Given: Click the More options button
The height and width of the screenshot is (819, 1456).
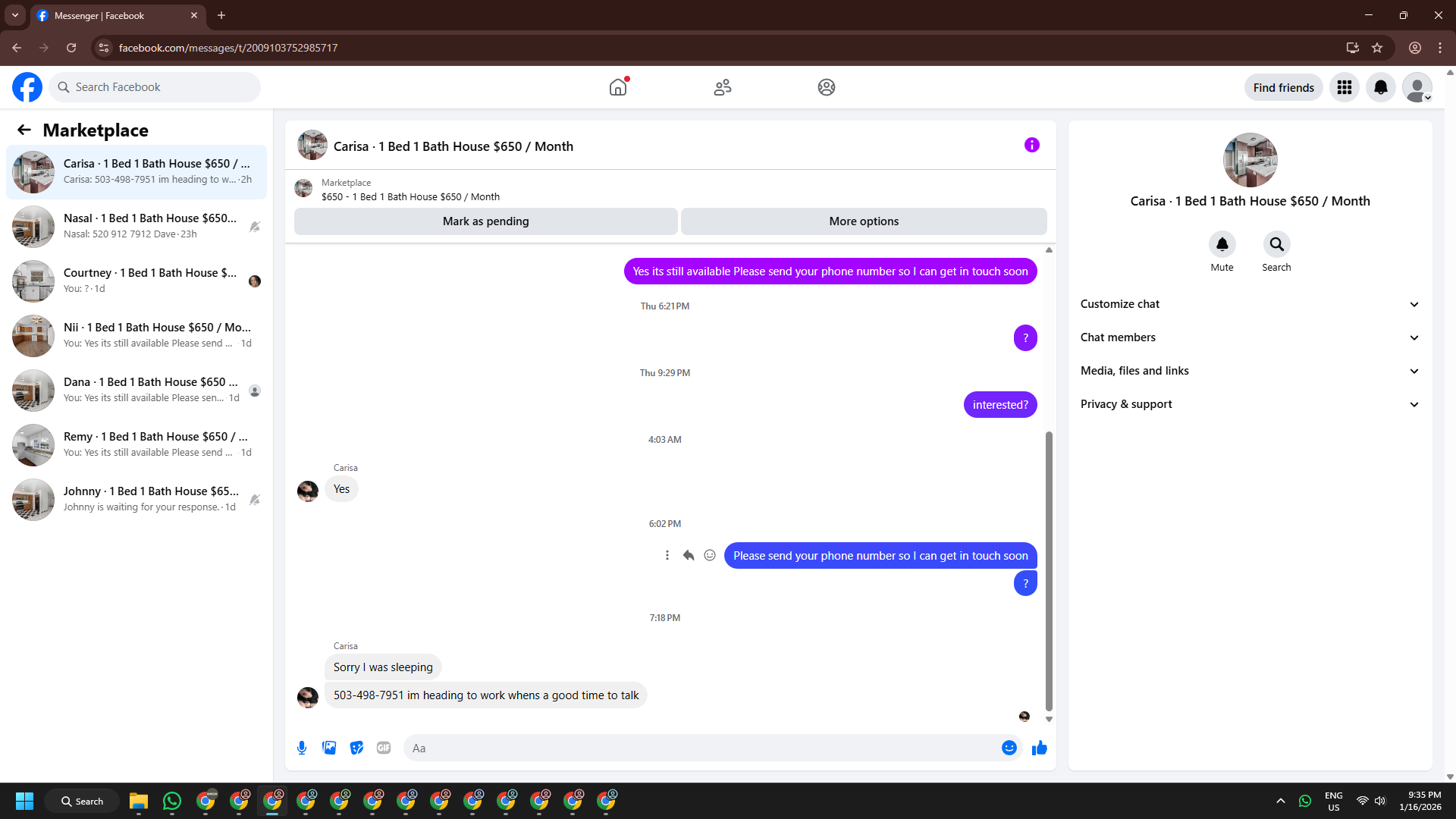Looking at the screenshot, I should tap(864, 221).
